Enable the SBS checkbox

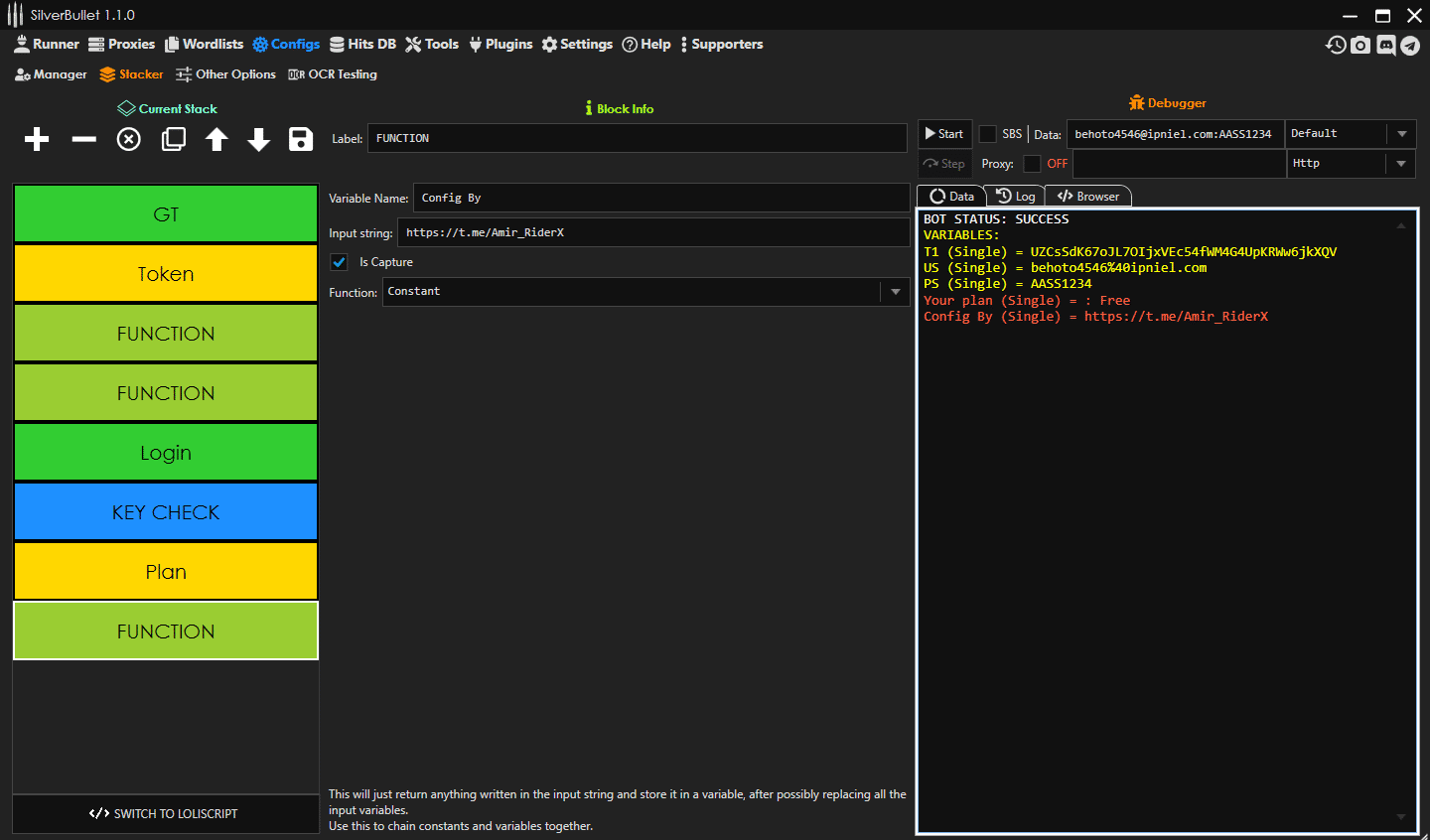click(x=988, y=134)
